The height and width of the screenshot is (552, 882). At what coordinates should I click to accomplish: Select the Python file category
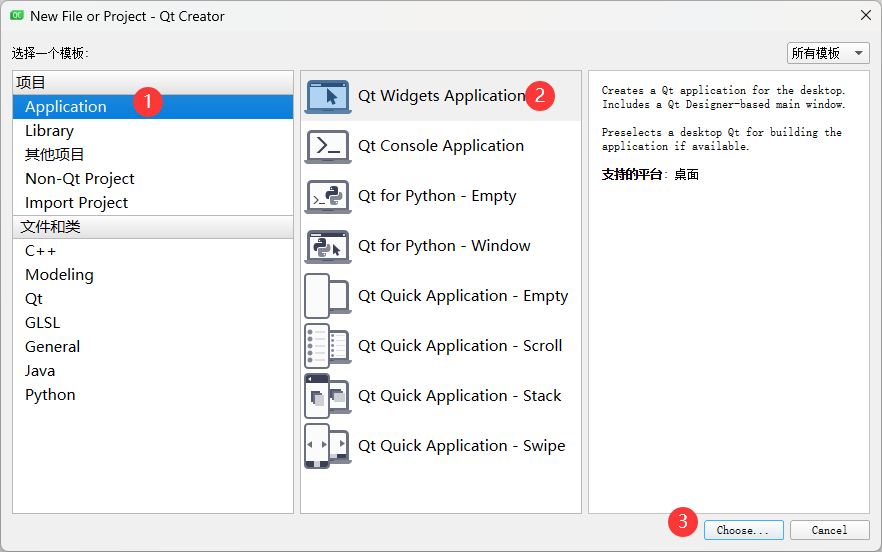click(153, 395)
